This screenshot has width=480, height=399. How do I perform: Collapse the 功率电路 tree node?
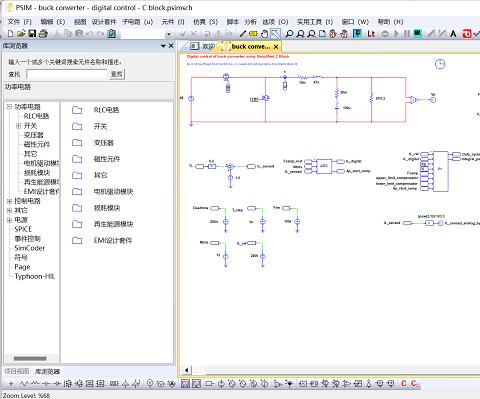(9, 107)
